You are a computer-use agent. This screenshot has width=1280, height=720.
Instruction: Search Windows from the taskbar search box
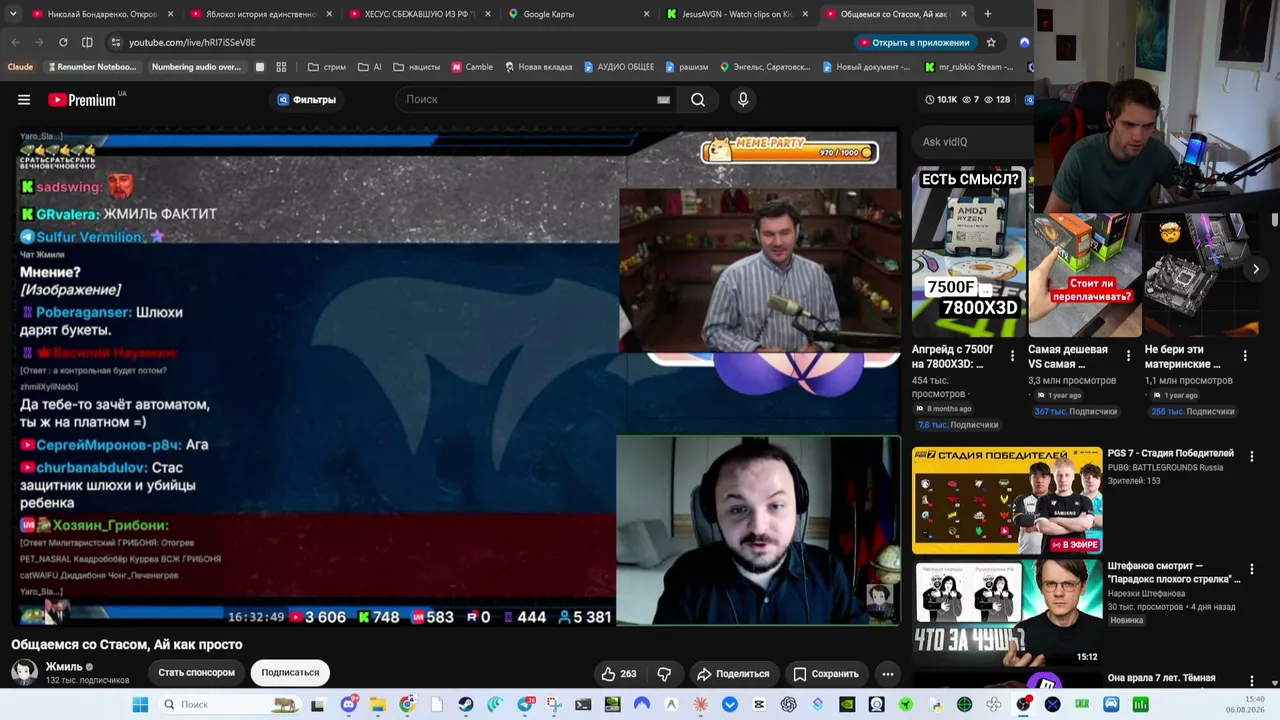(x=230, y=705)
